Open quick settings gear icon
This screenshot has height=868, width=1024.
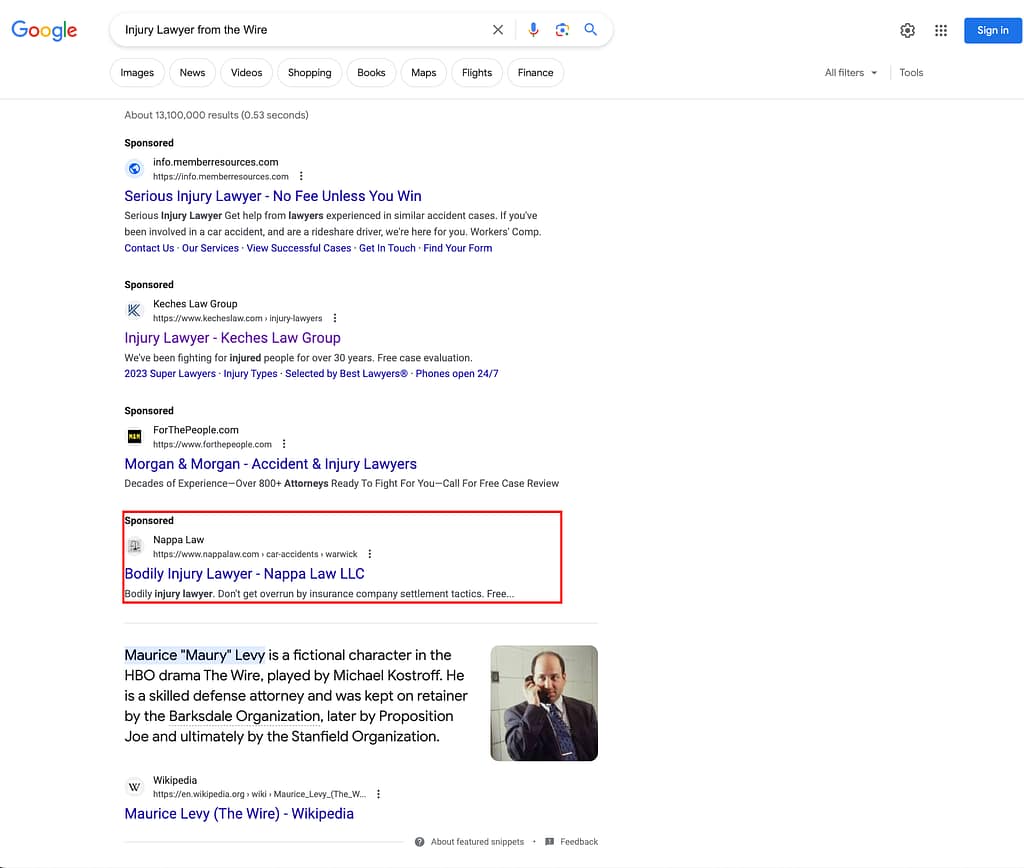[907, 31]
